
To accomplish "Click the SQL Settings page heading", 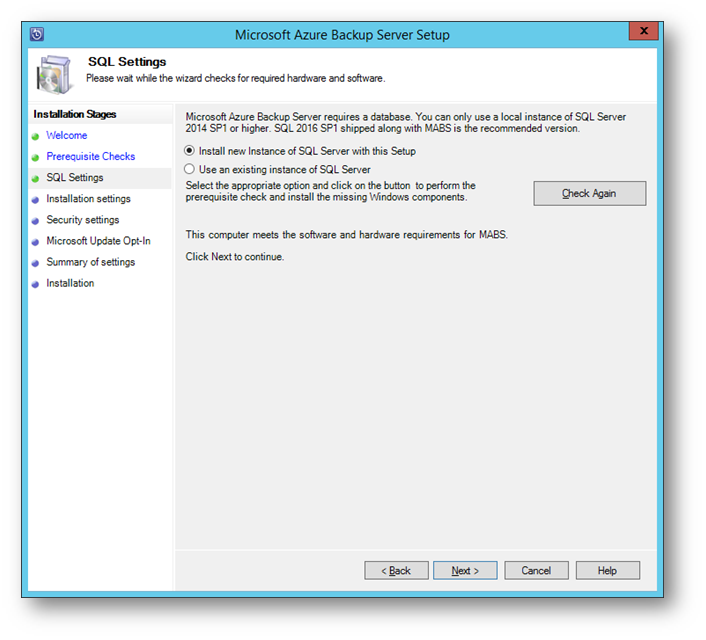I will (x=127, y=62).
